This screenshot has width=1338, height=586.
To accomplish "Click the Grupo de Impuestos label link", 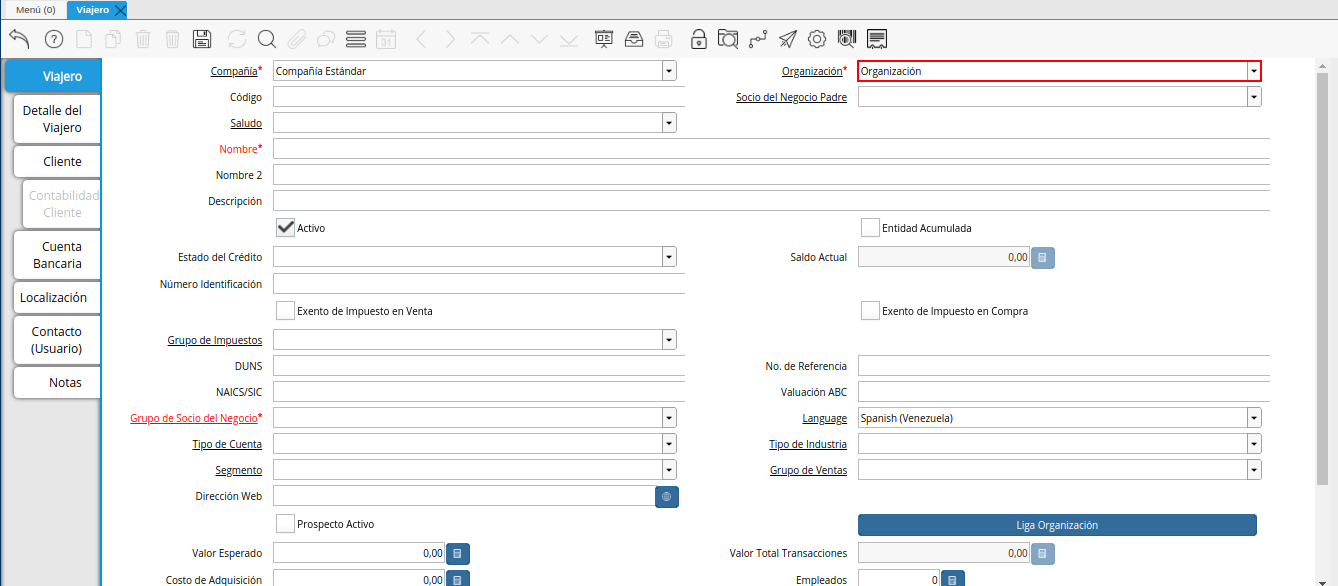I will (214, 341).
